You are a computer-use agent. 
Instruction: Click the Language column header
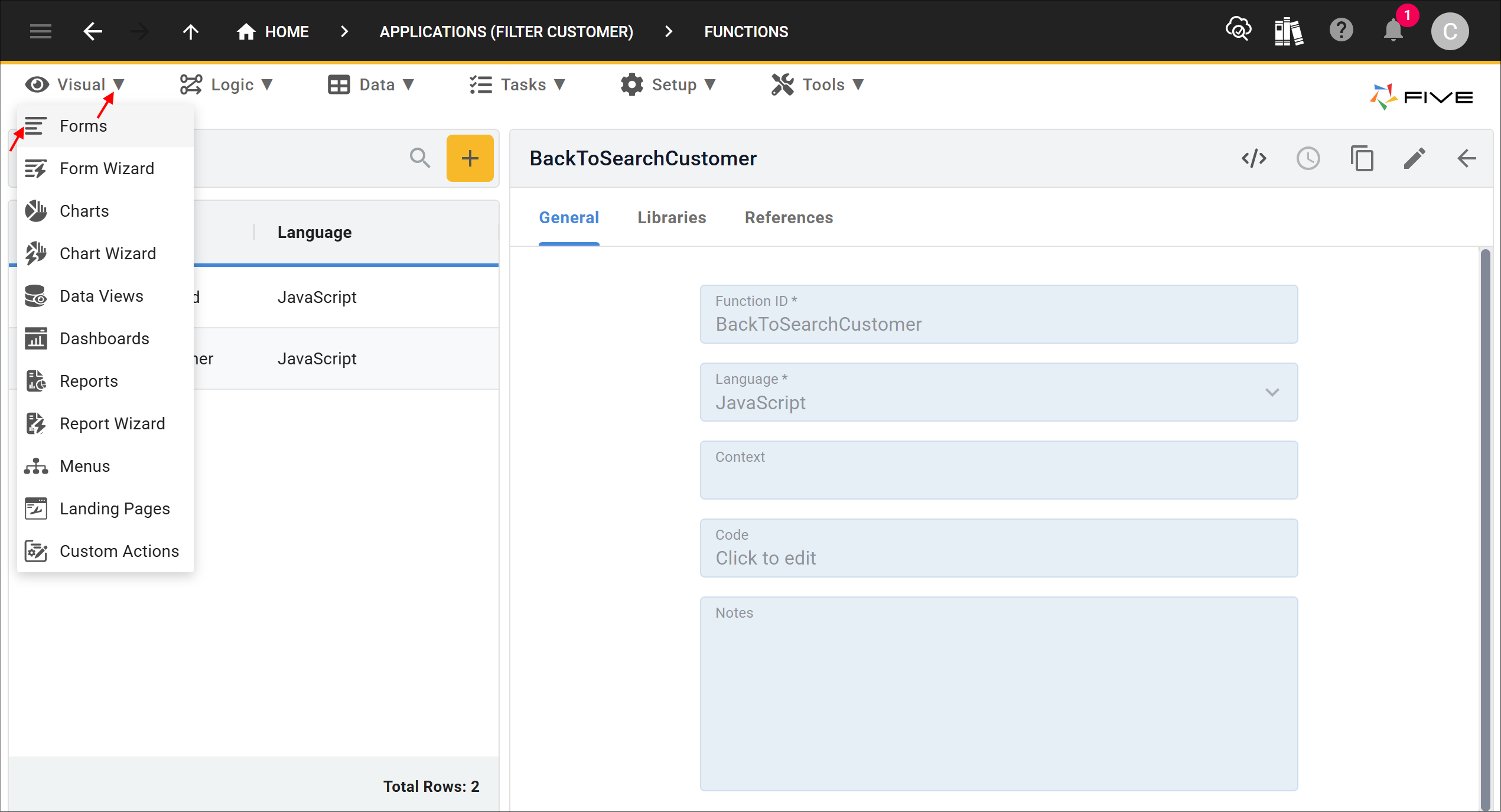[x=314, y=232]
